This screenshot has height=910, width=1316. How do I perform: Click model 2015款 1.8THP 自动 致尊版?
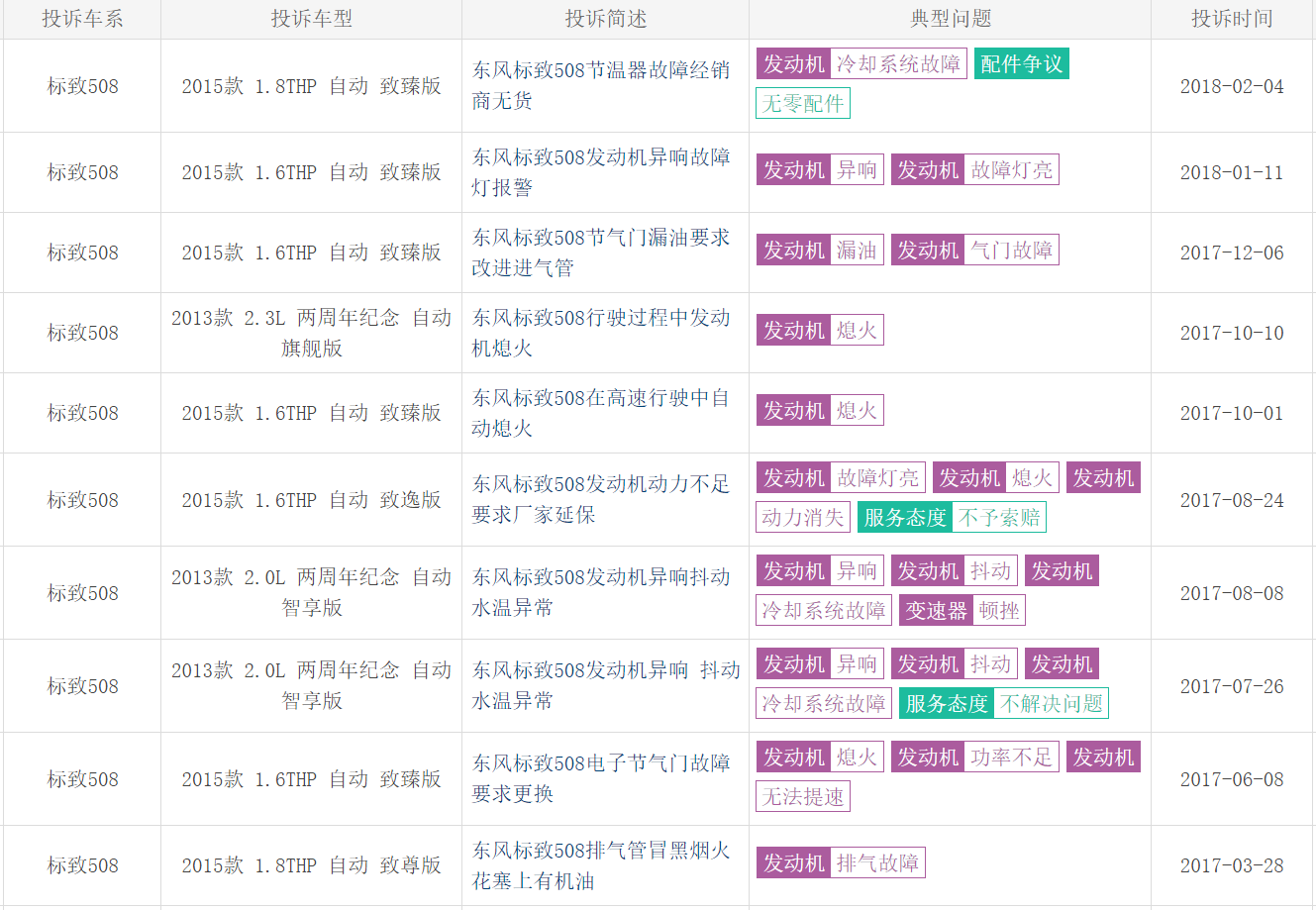click(x=311, y=865)
